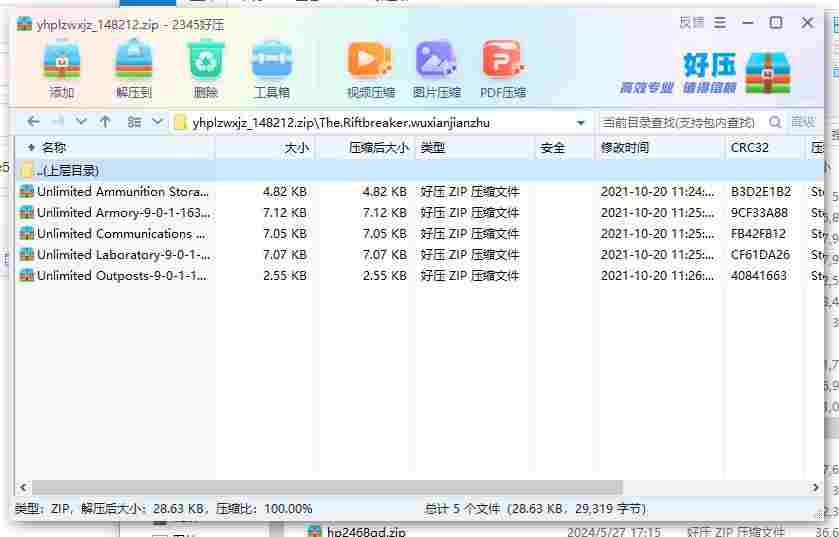The height and width of the screenshot is (537, 839).
Task: Expand navigation history dropdown chevron
Action: 81,122
